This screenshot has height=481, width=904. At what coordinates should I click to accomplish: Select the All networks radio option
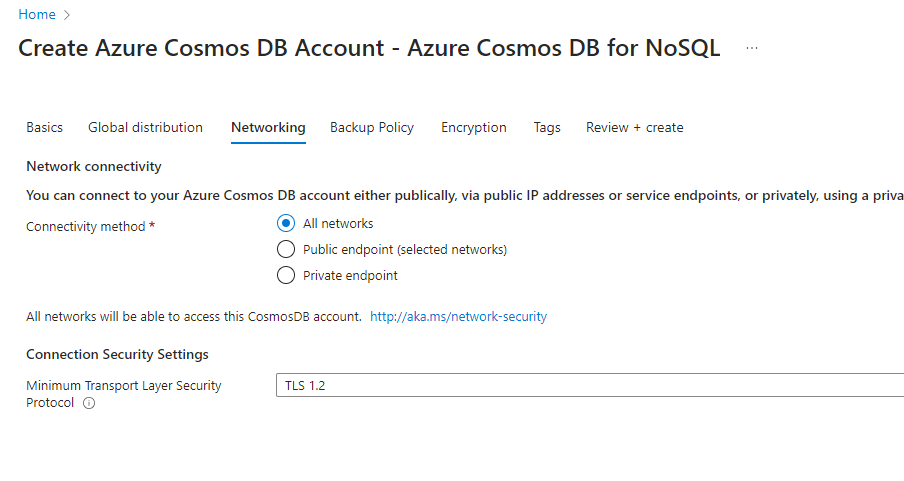[x=285, y=223]
